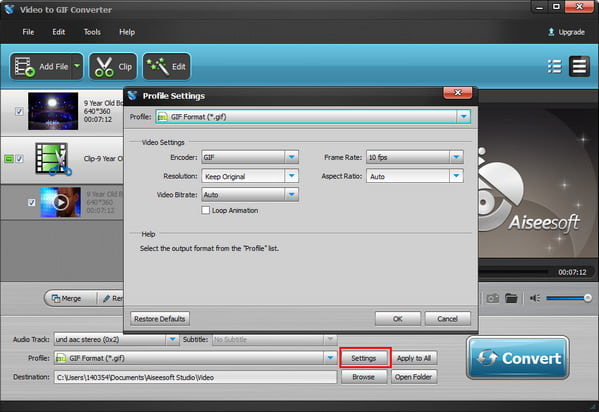The height and width of the screenshot is (412, 599).
Task: Expand the Frame Rate dropdown
Action: [456, 157]
